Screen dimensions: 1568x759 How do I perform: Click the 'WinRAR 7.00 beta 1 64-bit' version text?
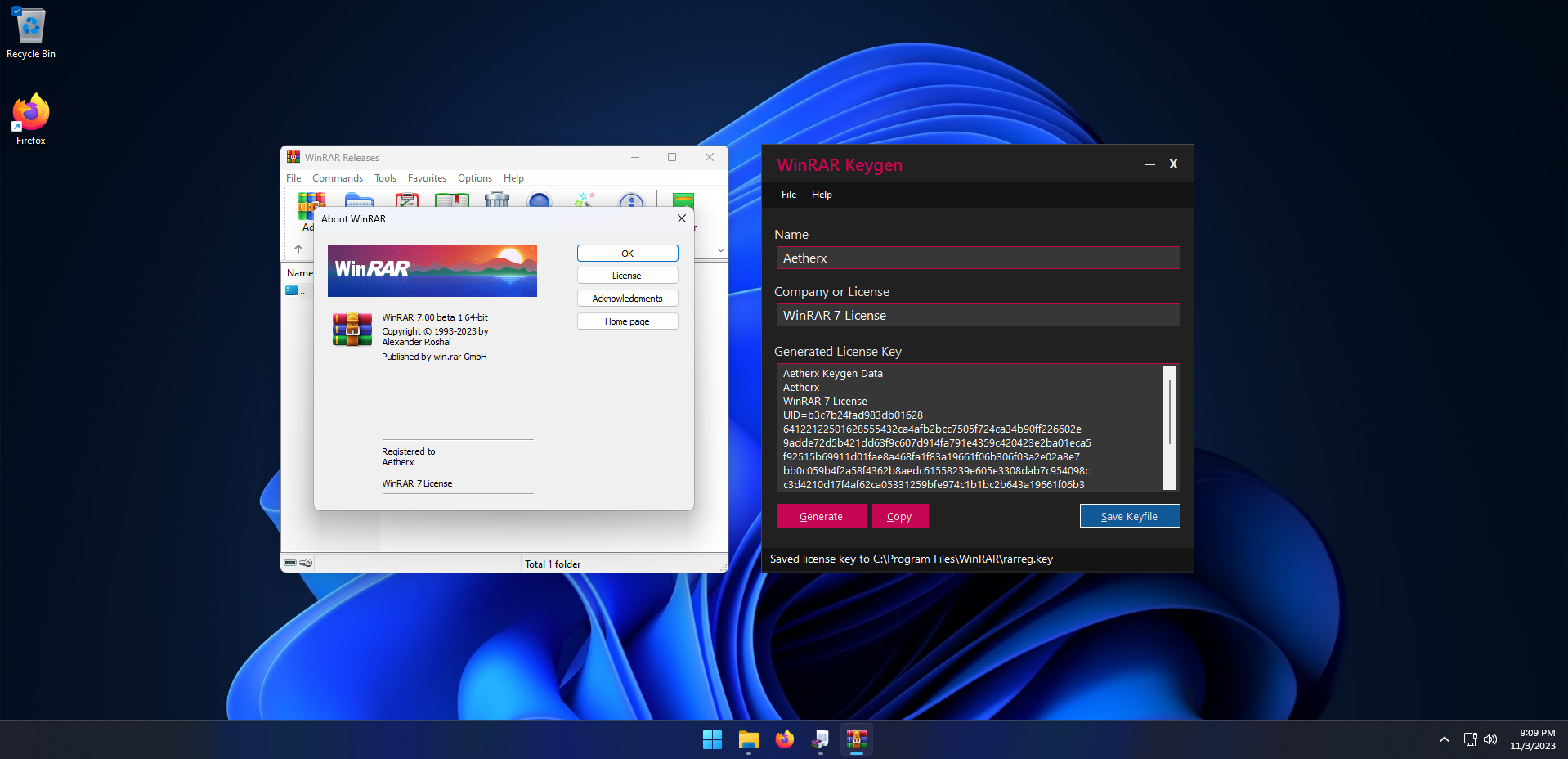(435, 317)
